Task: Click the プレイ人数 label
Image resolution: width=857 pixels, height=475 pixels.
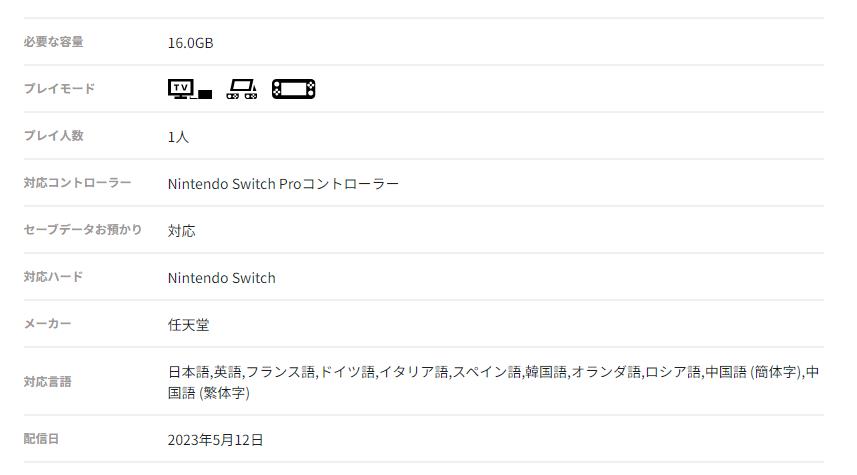Action: [53, 136]
